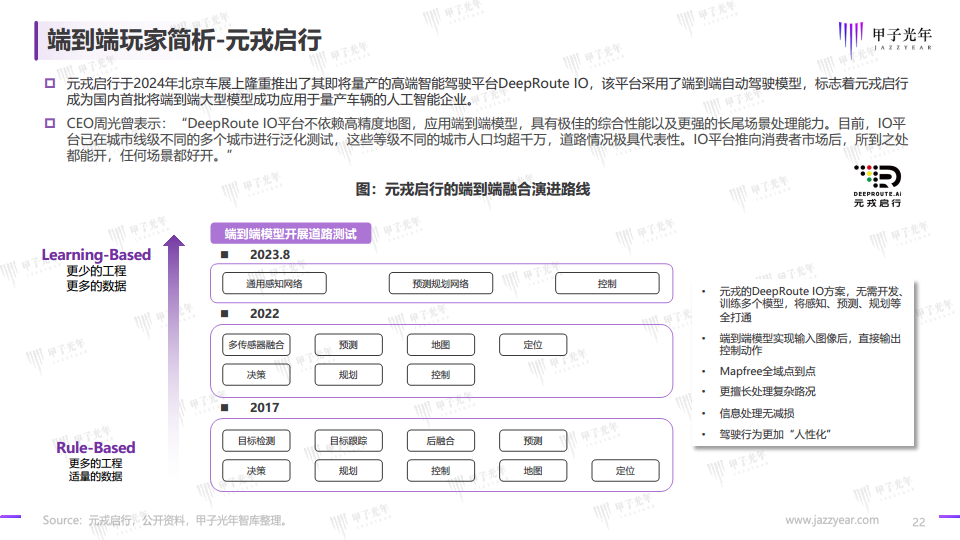Click the 决策 box under 2022
Screen dimensions: 960x540
[257, 375]
